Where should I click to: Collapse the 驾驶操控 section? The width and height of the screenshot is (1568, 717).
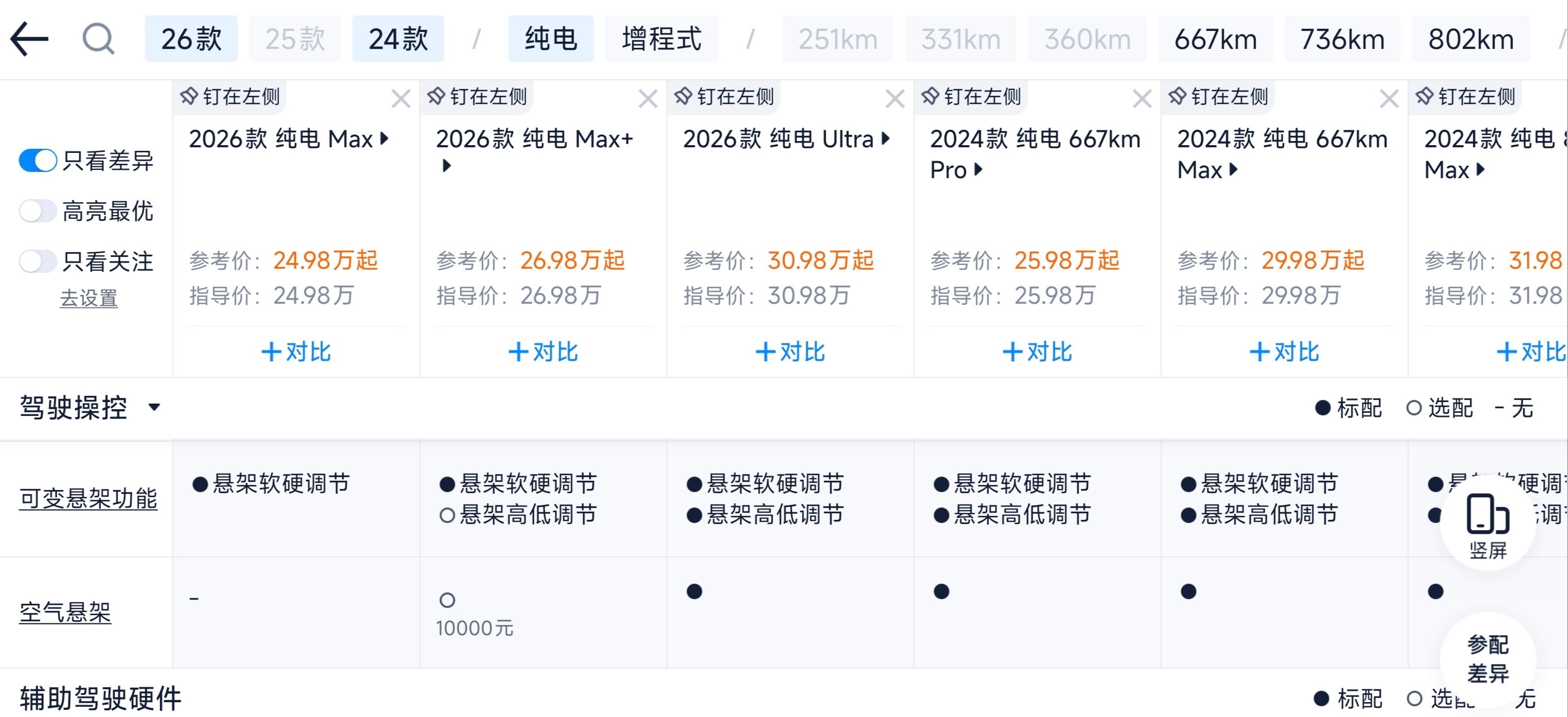click(154, 407)
